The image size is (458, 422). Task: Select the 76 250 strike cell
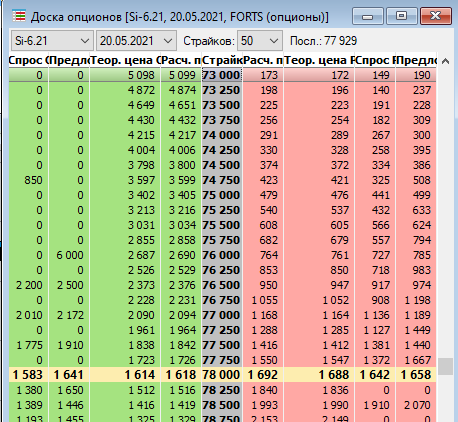pyautogui.click(x=222, y=270)
